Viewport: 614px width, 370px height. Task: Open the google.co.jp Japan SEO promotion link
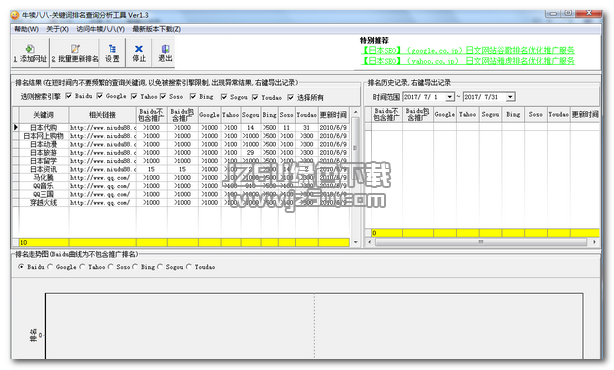click(x=468, y=50)
